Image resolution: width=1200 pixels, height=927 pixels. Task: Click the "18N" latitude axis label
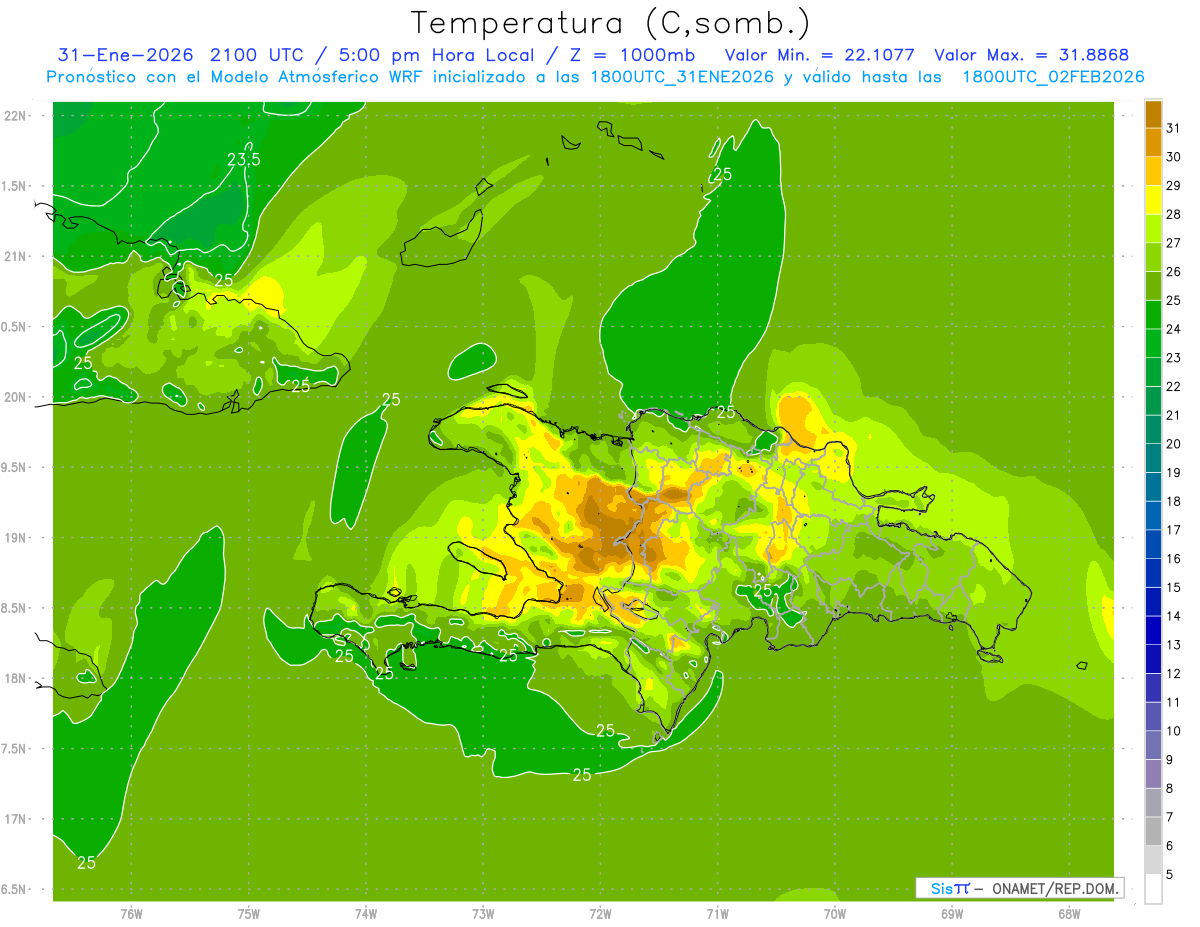16,678
